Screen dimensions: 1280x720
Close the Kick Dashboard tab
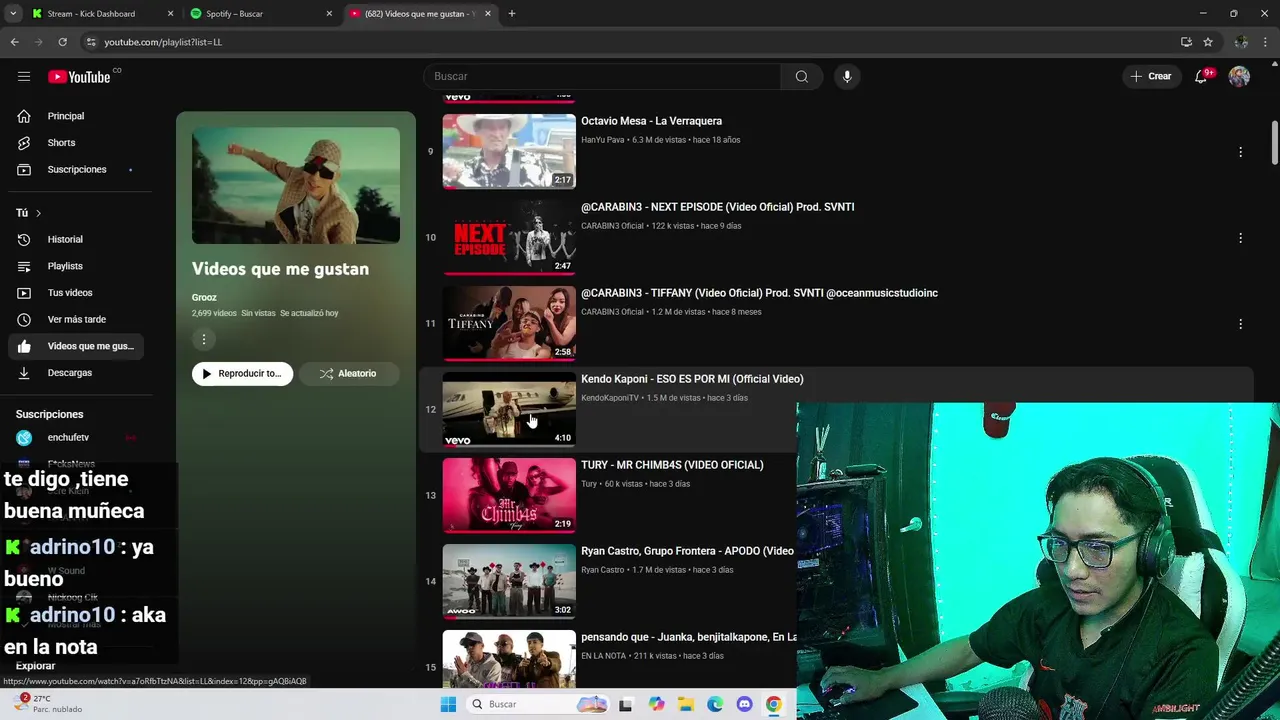click(x=170, y=14)
